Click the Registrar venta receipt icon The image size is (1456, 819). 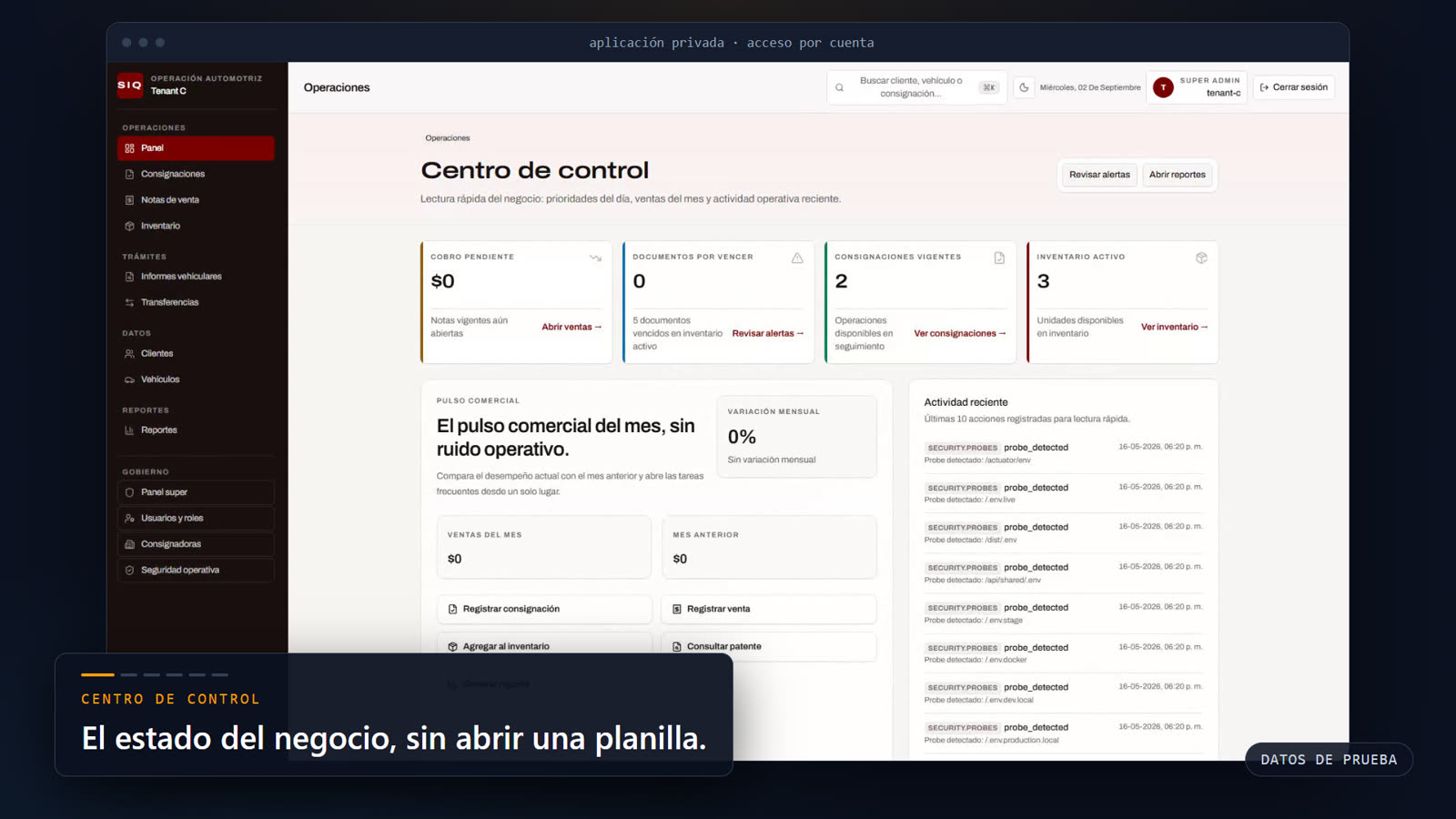(x=677, y=609)
